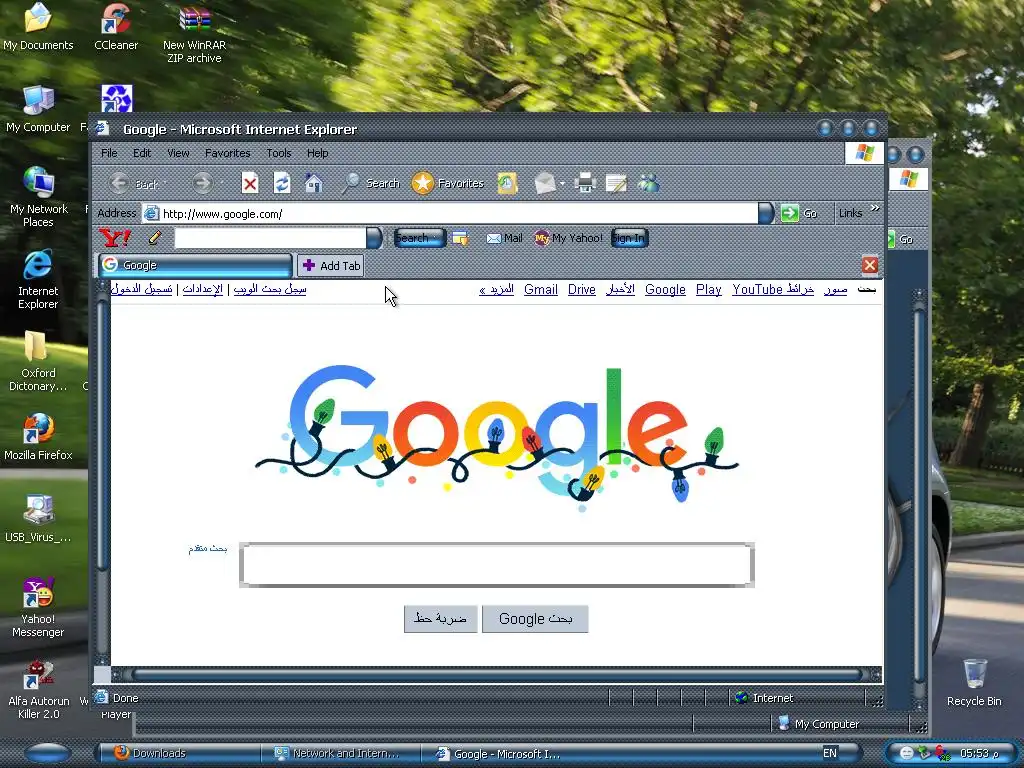Open the Gmail link

(x=541, y=289)
